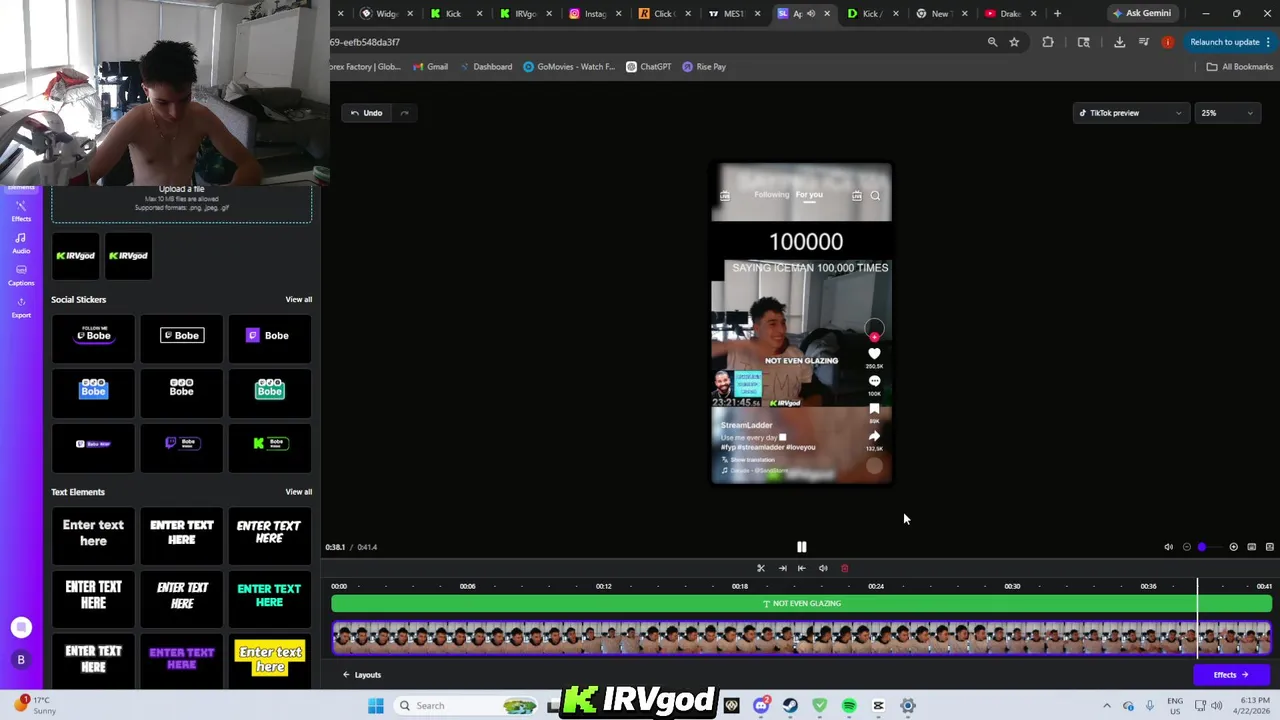The image size is (1280, 720).
Task: Open the Captions sidebar panel
Action: coord(21,275)
